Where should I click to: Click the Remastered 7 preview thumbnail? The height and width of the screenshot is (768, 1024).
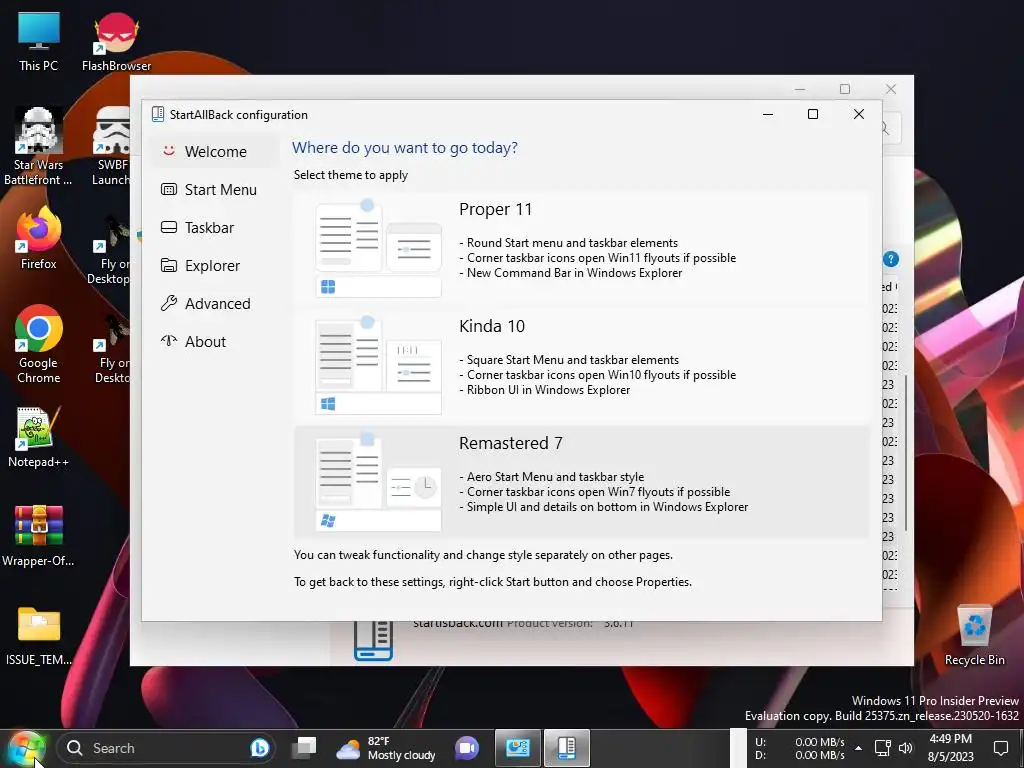click(x=378, y=482)
